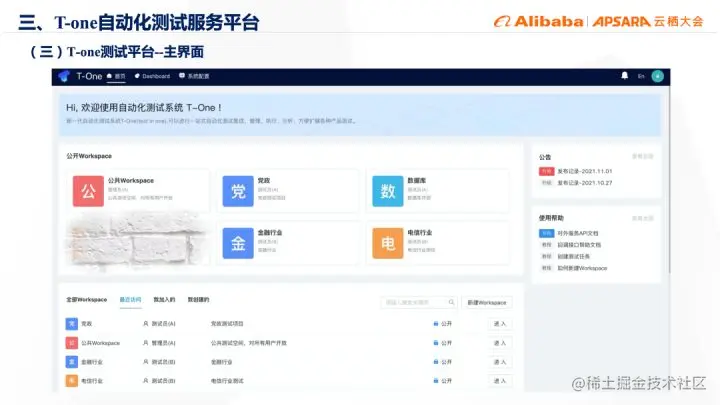Click 进入 for the 电信行业 row
This screenshot has width=720, height=405.
click(500, 381)
